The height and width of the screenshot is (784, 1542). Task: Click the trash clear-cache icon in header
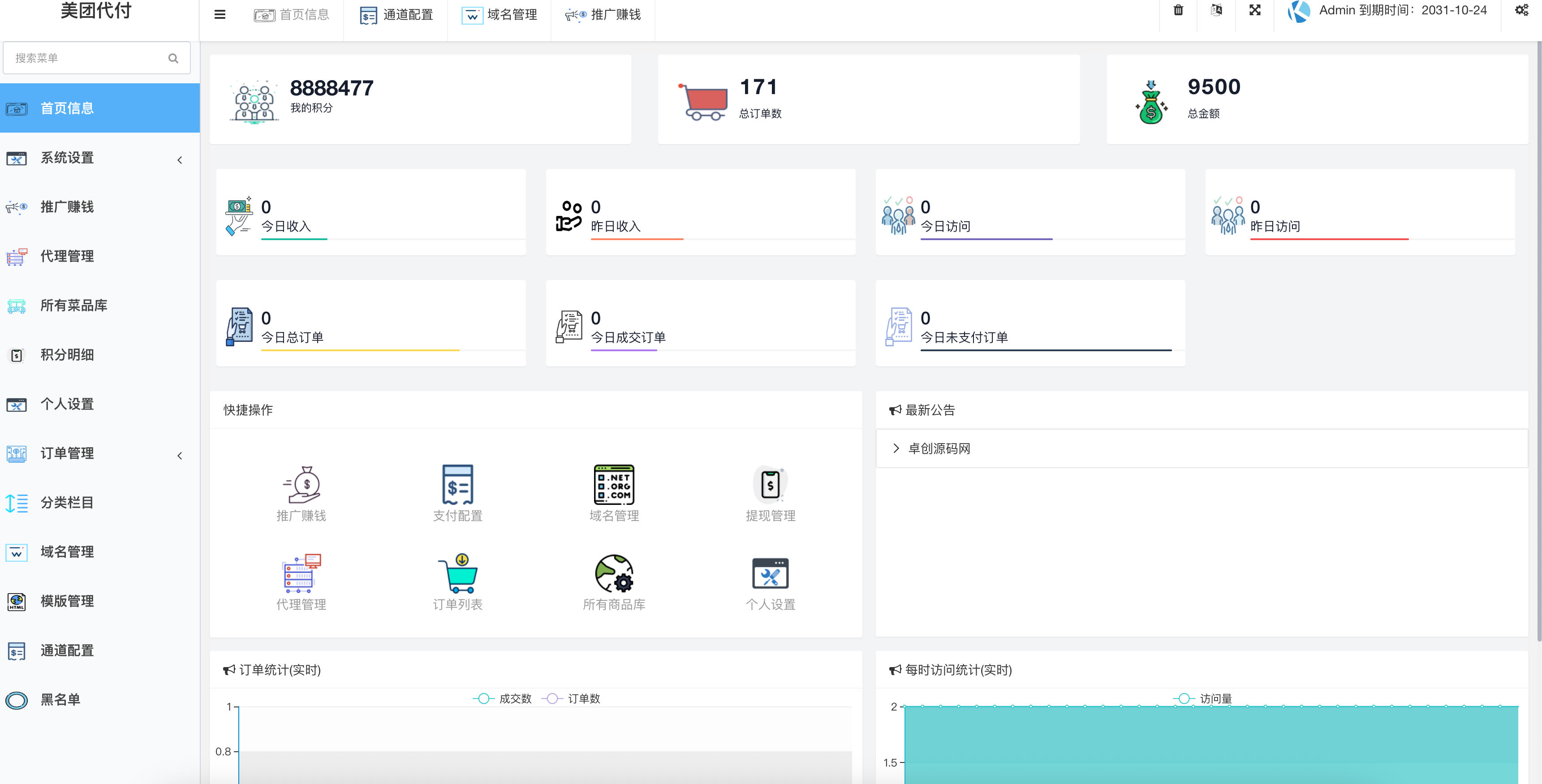(x=1178, y=10)
